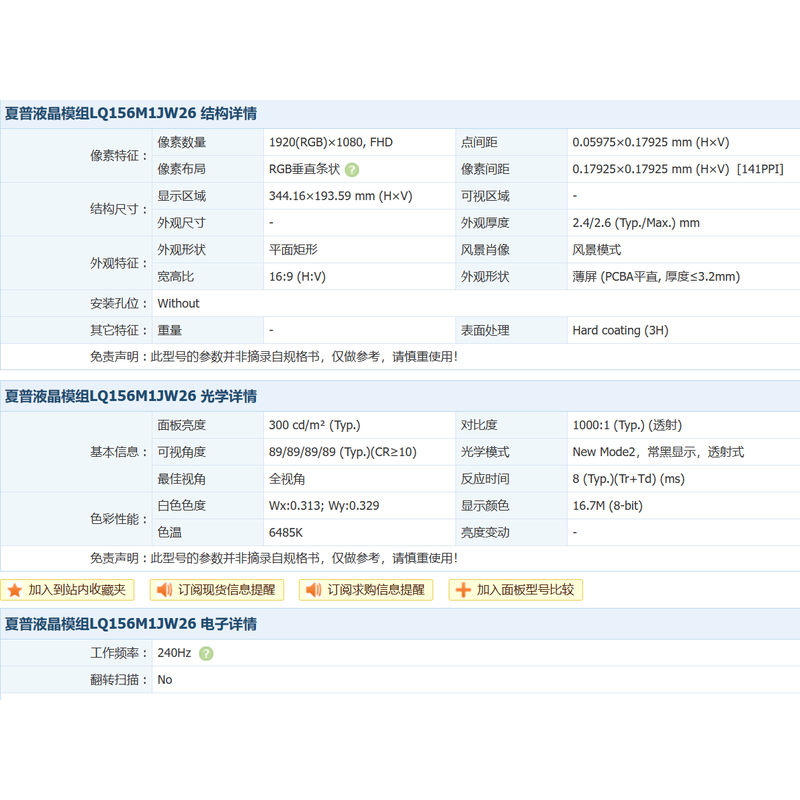800x800 pixels.
Task: Select the value 6485K
Action: pyautogui.click(x=286, y=533)
